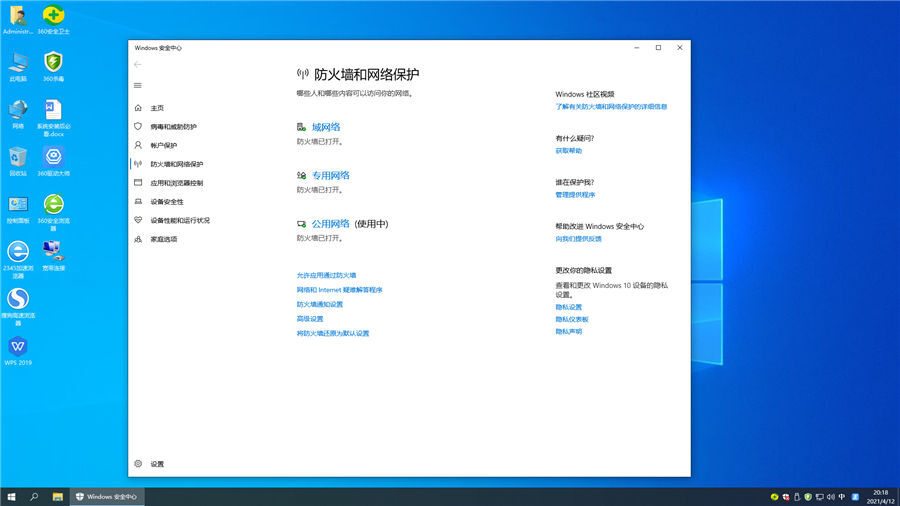Toggle the hamburger navigation menu

pyautogui.click(x=138, y=85)
